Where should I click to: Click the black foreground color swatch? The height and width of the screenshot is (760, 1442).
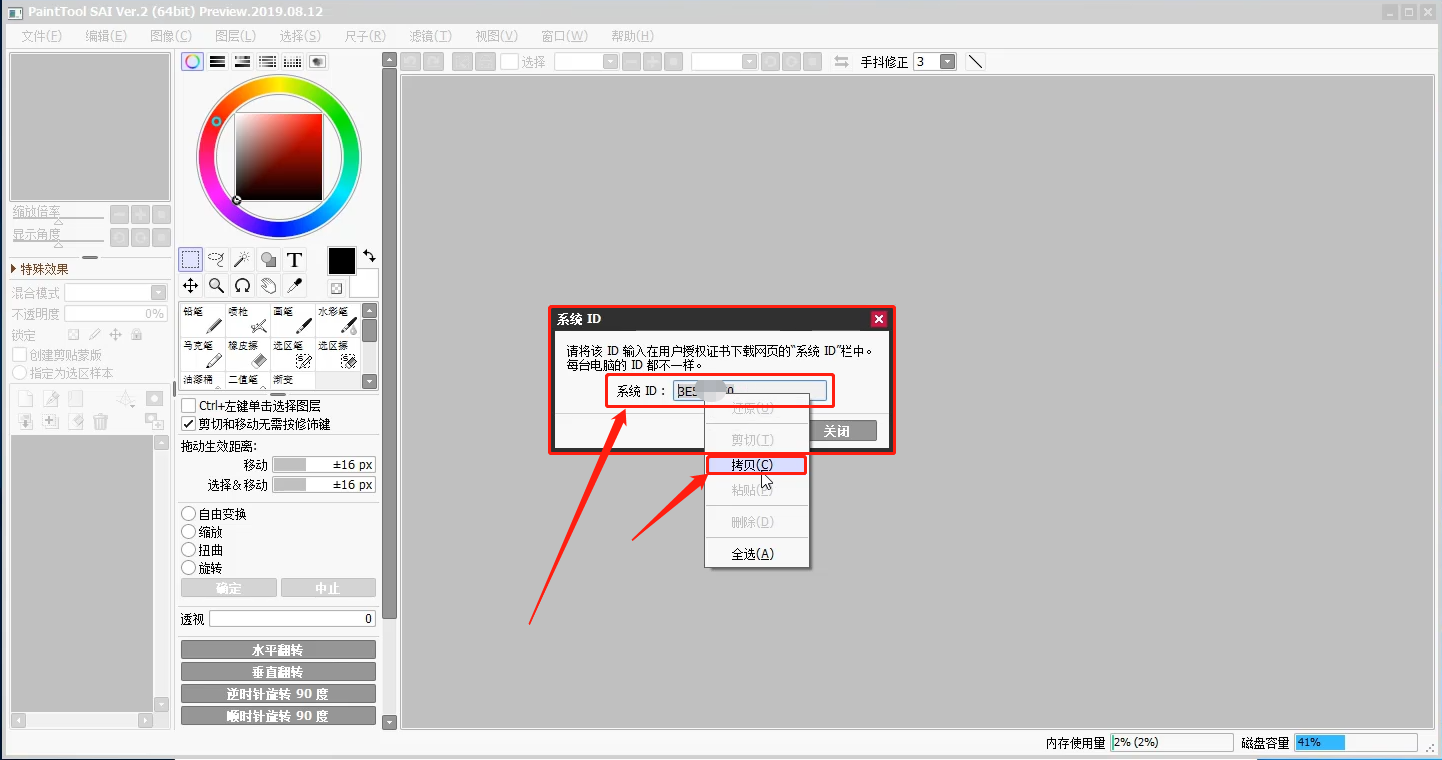342,261
